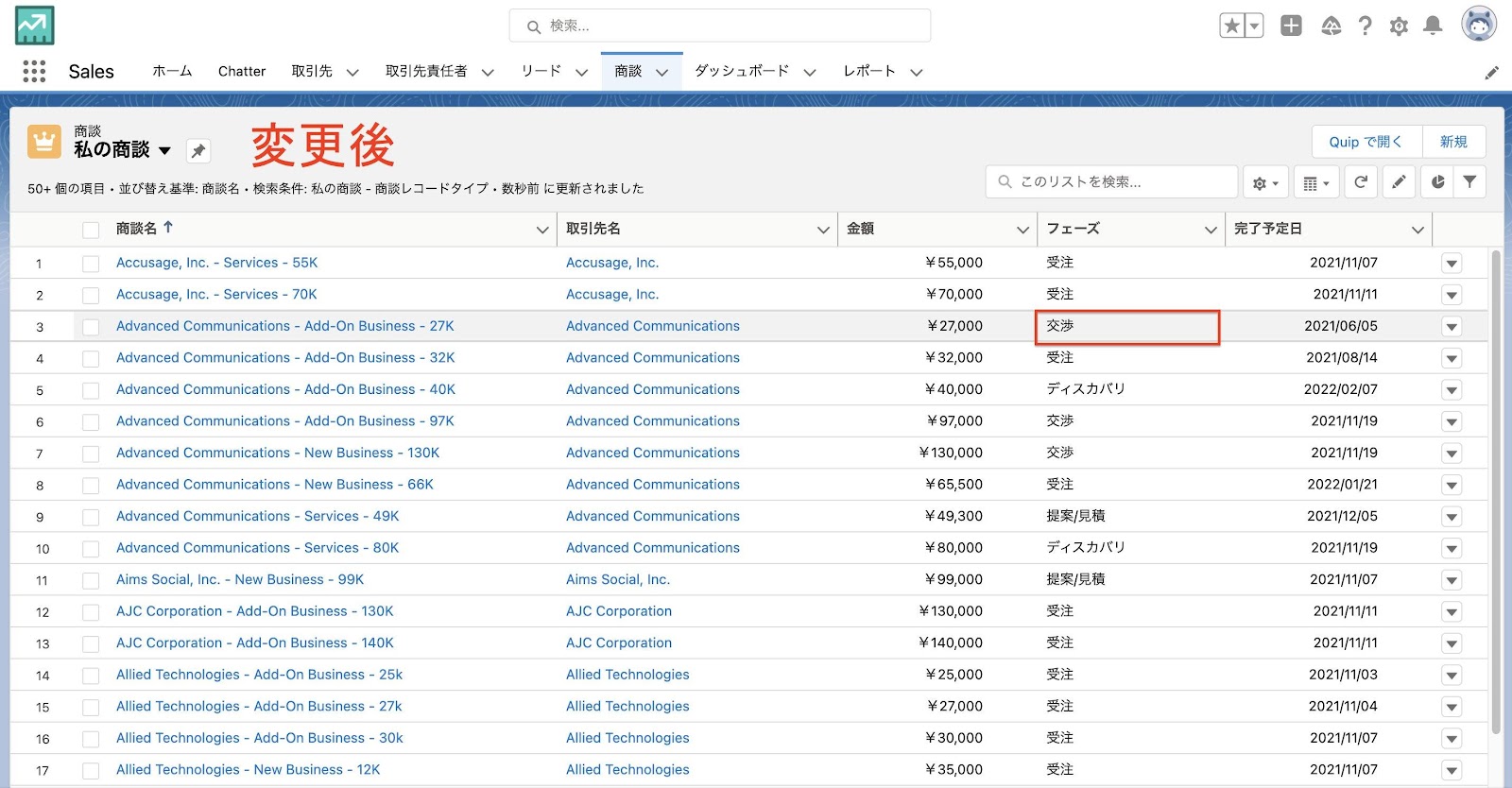
Task: Click the list vertical scrollbar
Action: click(1495, 491)
